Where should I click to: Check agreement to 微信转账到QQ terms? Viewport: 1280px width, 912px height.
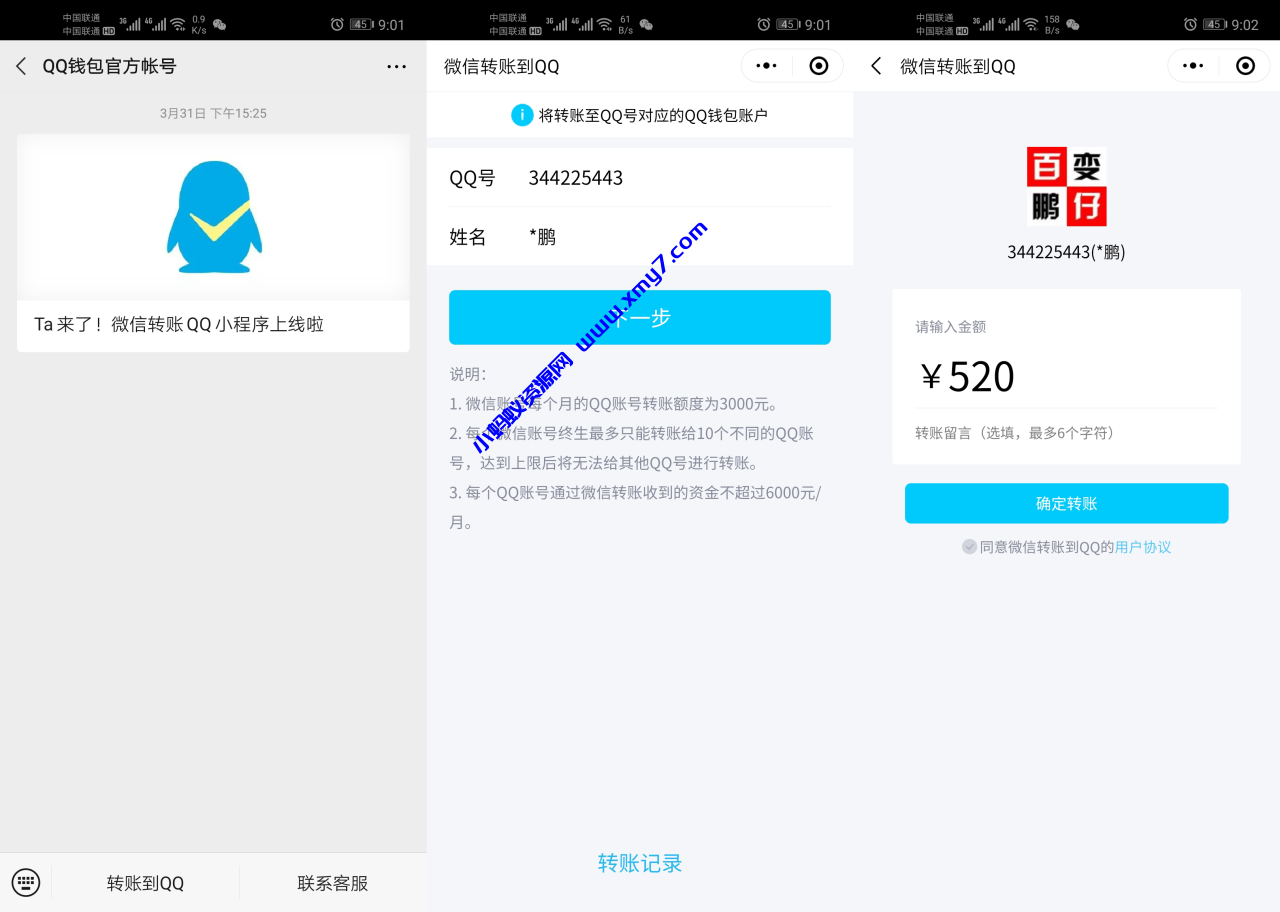[969, 546]
